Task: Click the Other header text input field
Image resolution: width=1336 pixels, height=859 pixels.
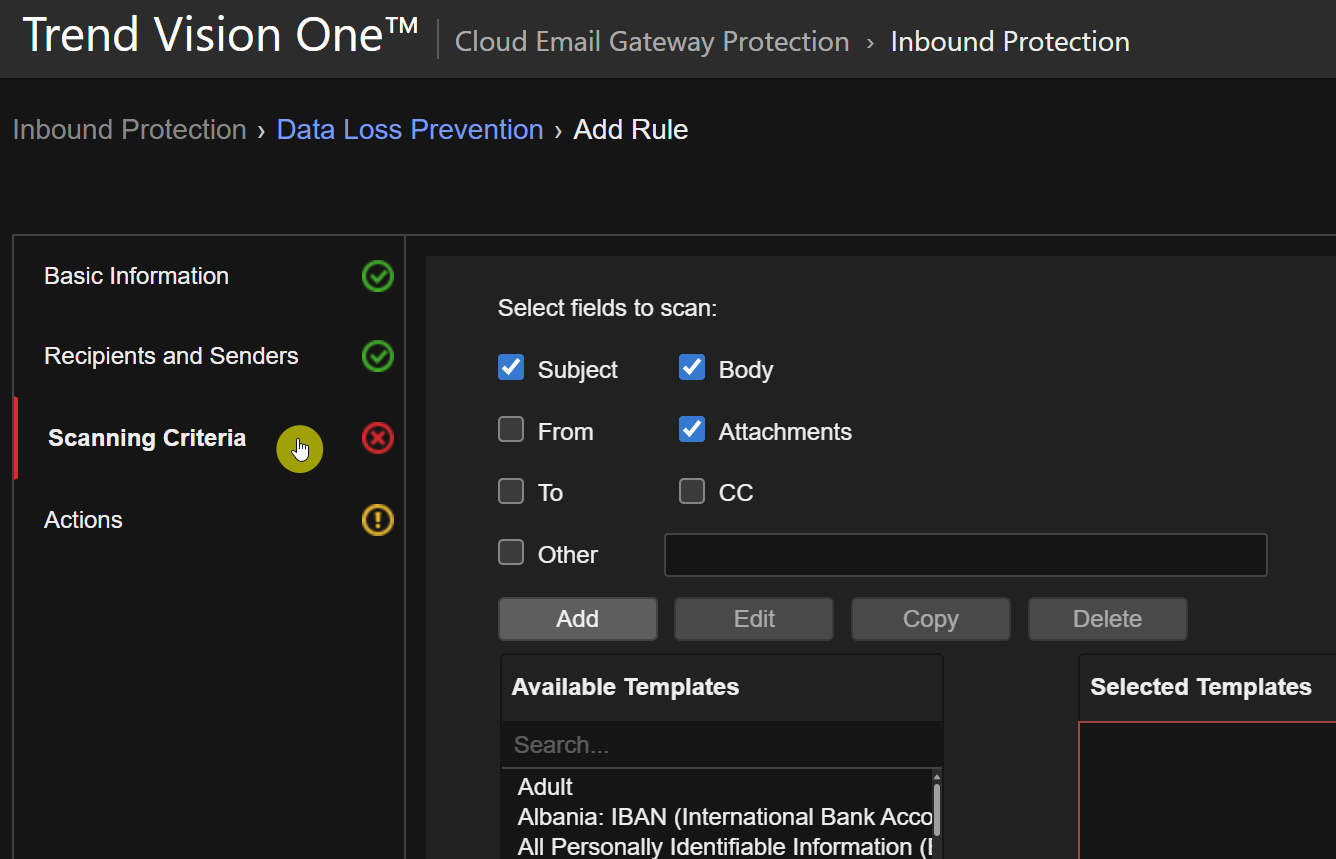Action: [x=965, y=555]
